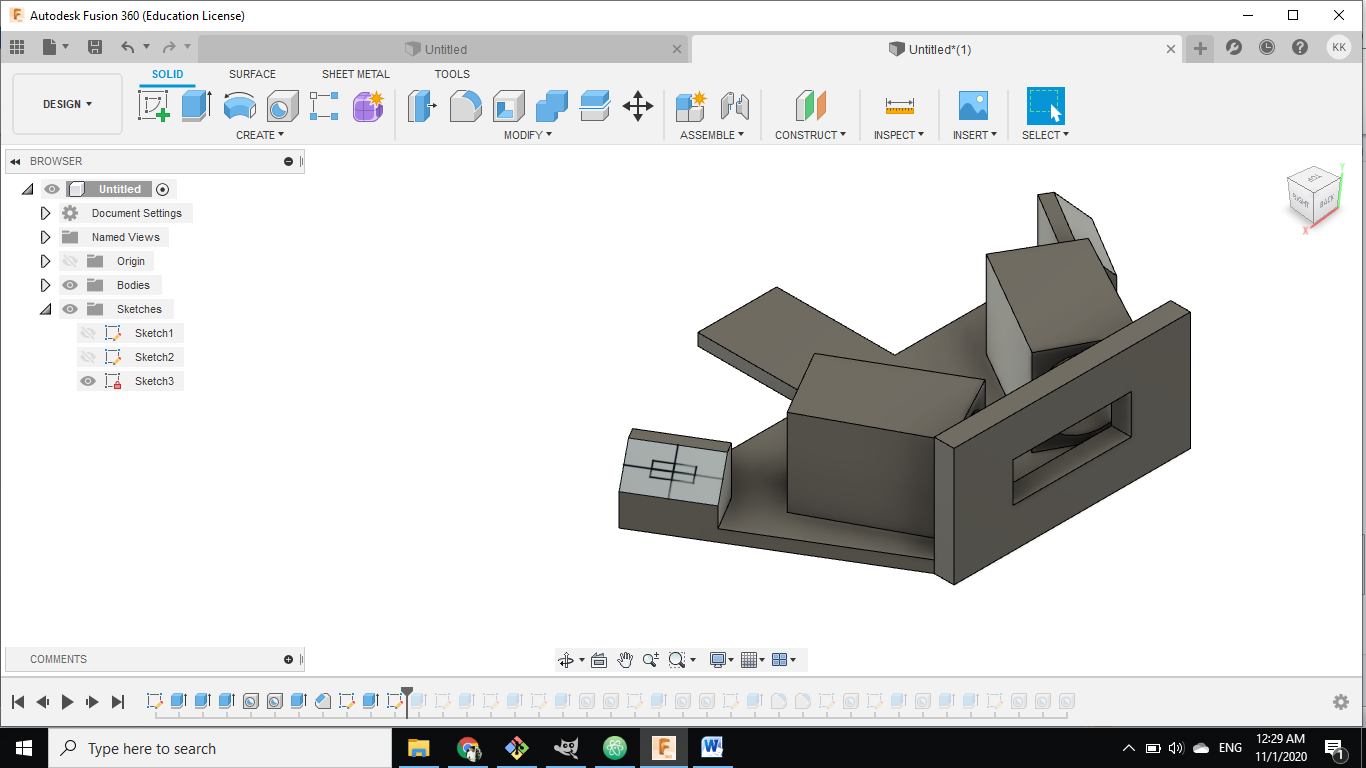
Task: Hide Sketch3 using its eye icon
Action: point(88,381)
